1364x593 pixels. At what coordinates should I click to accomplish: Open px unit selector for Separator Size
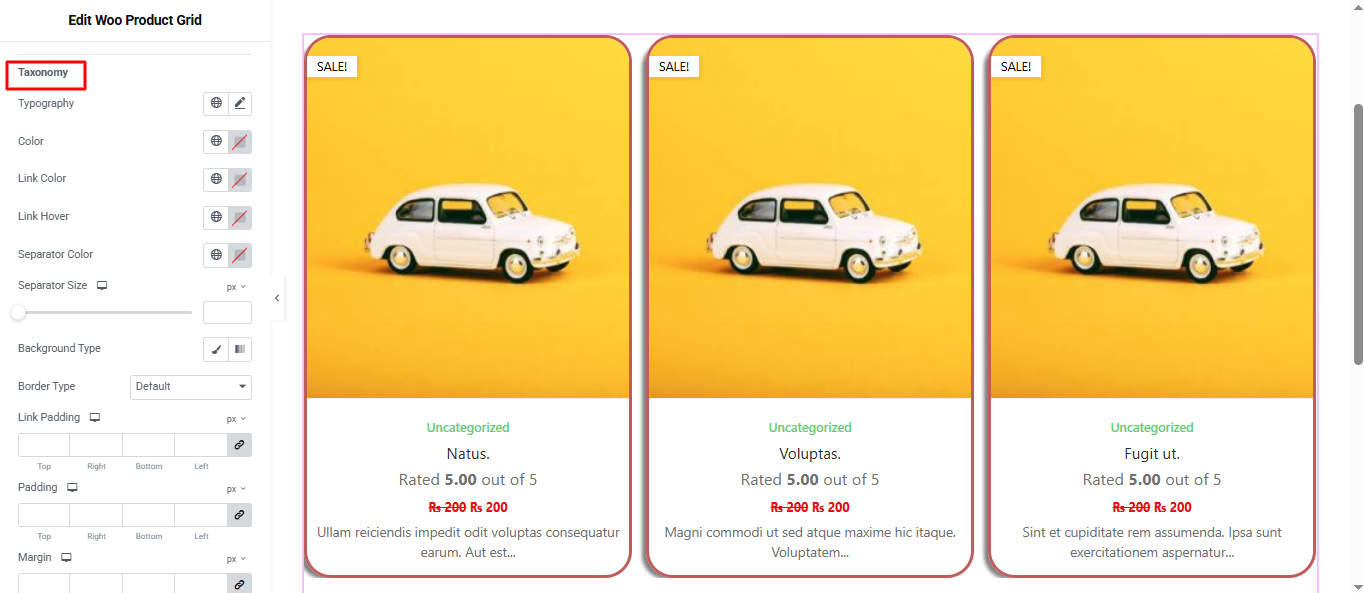(x=236, y=287)
